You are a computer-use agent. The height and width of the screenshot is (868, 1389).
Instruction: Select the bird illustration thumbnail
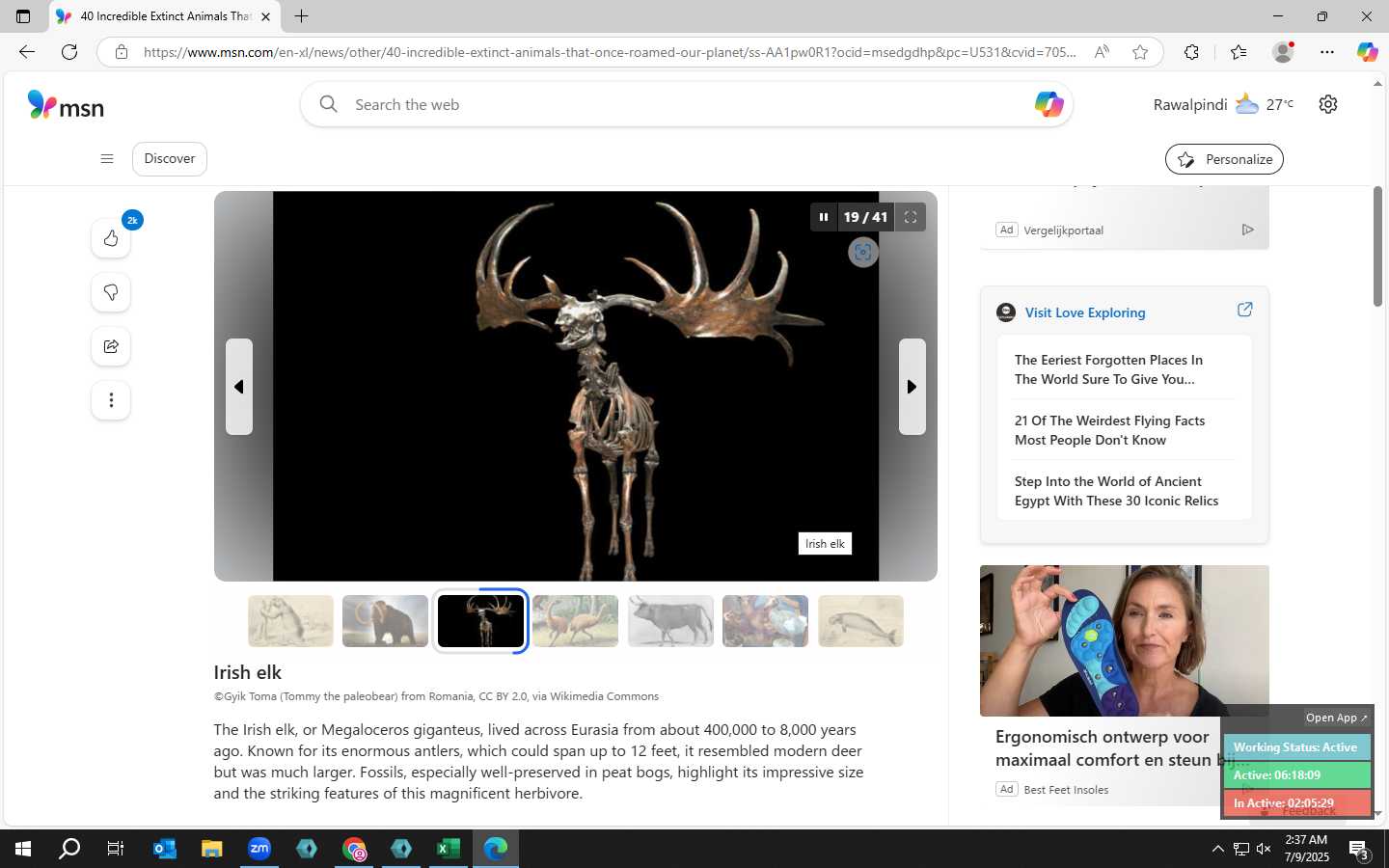coord(575,621)
